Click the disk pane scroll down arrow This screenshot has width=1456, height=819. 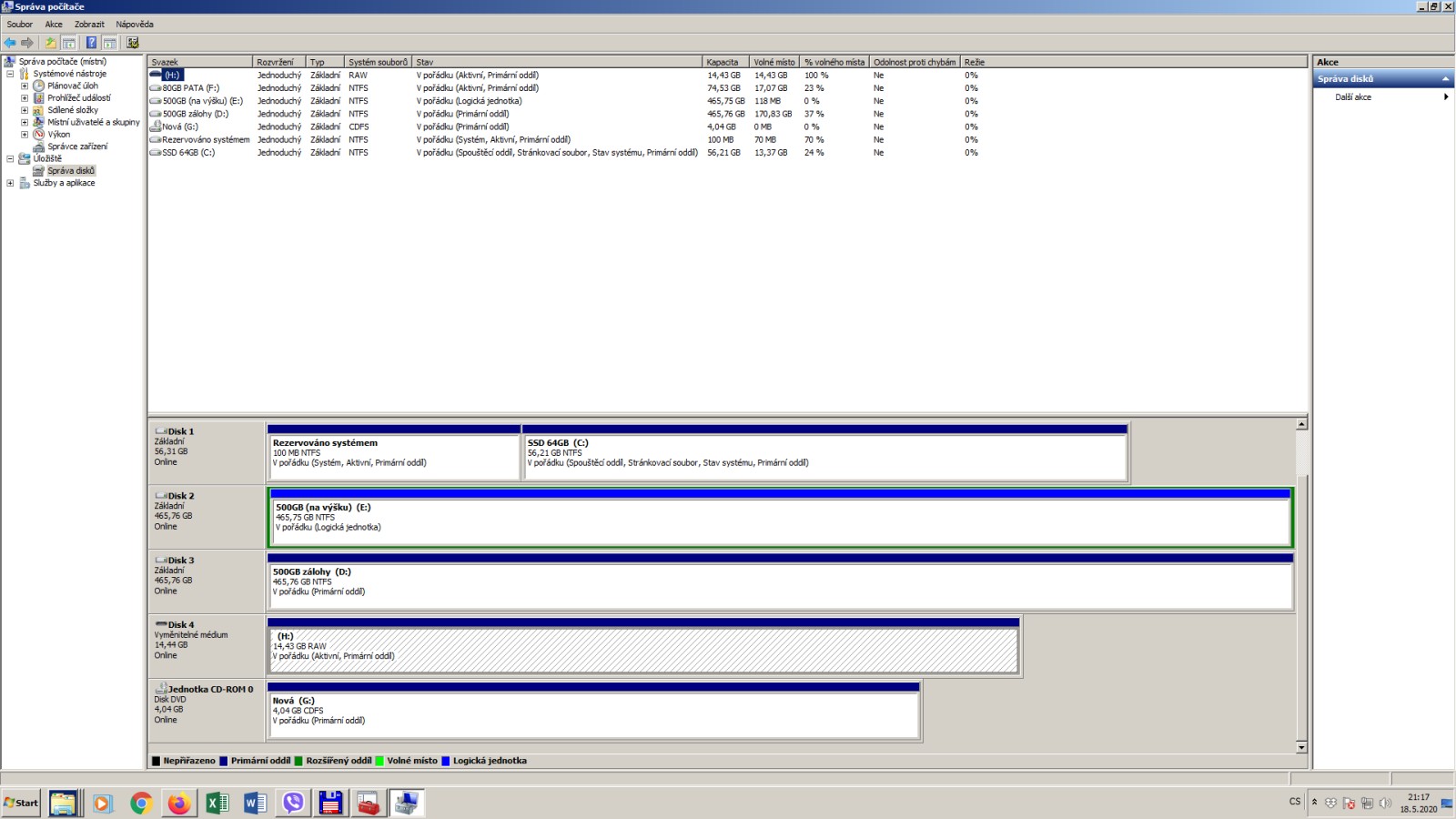tap(1301, 747)
